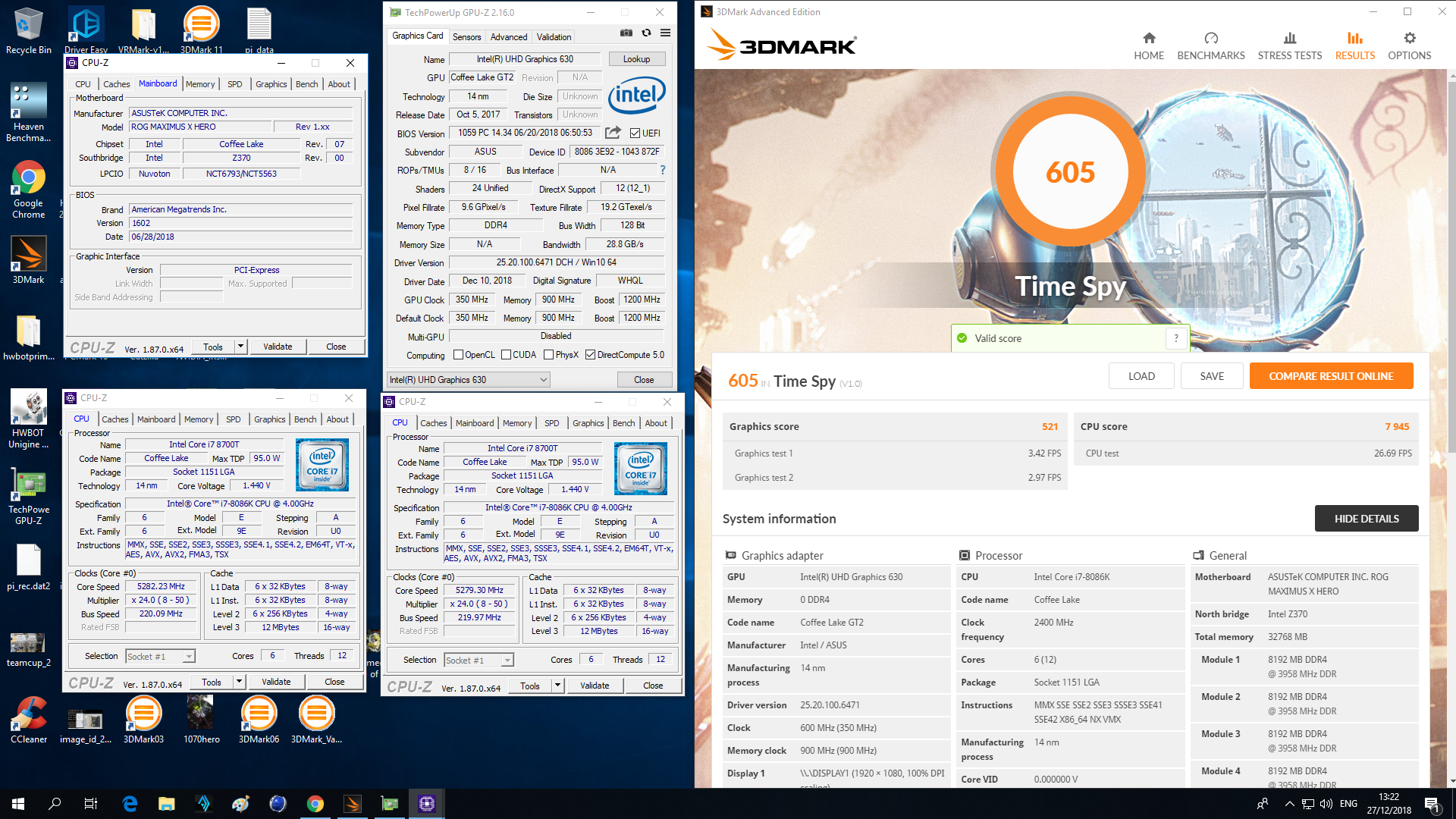Open Advanced tab in GPU-Z
1456x819 pixels.
click(509, 36)
